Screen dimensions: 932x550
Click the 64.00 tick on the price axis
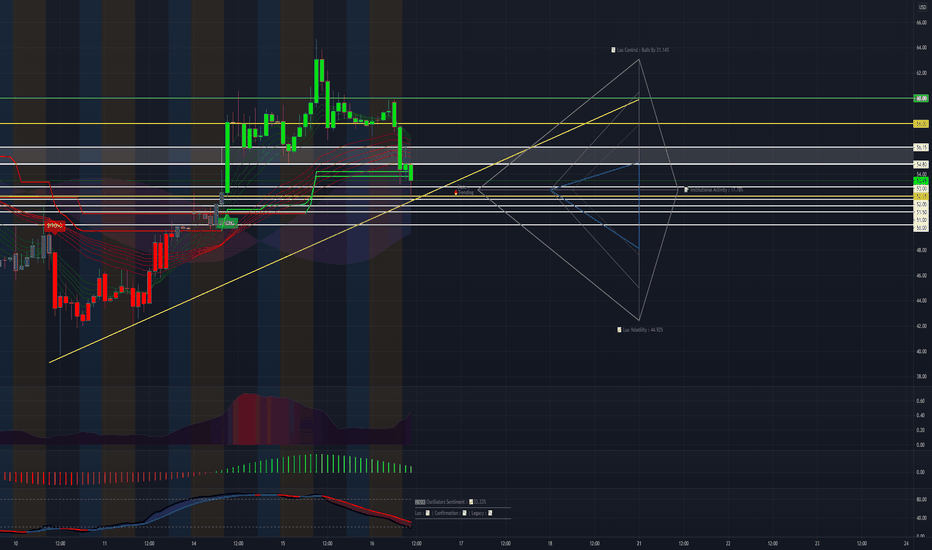click(x=921, y=48)
